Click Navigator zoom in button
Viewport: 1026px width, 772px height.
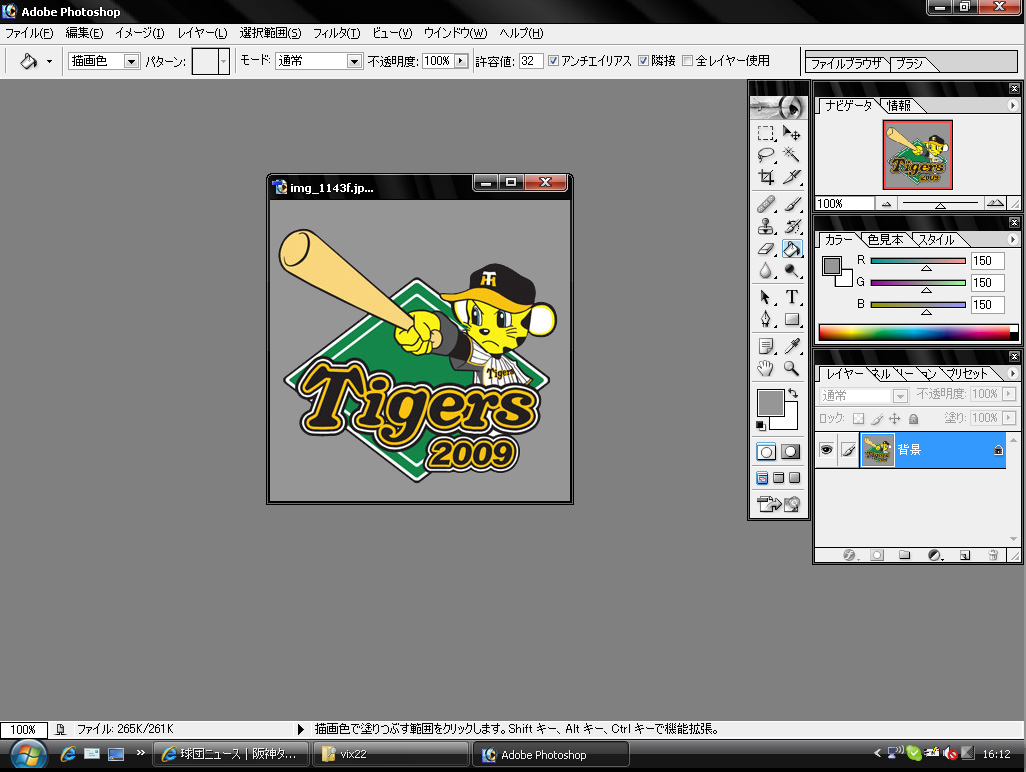coord(995,203)
